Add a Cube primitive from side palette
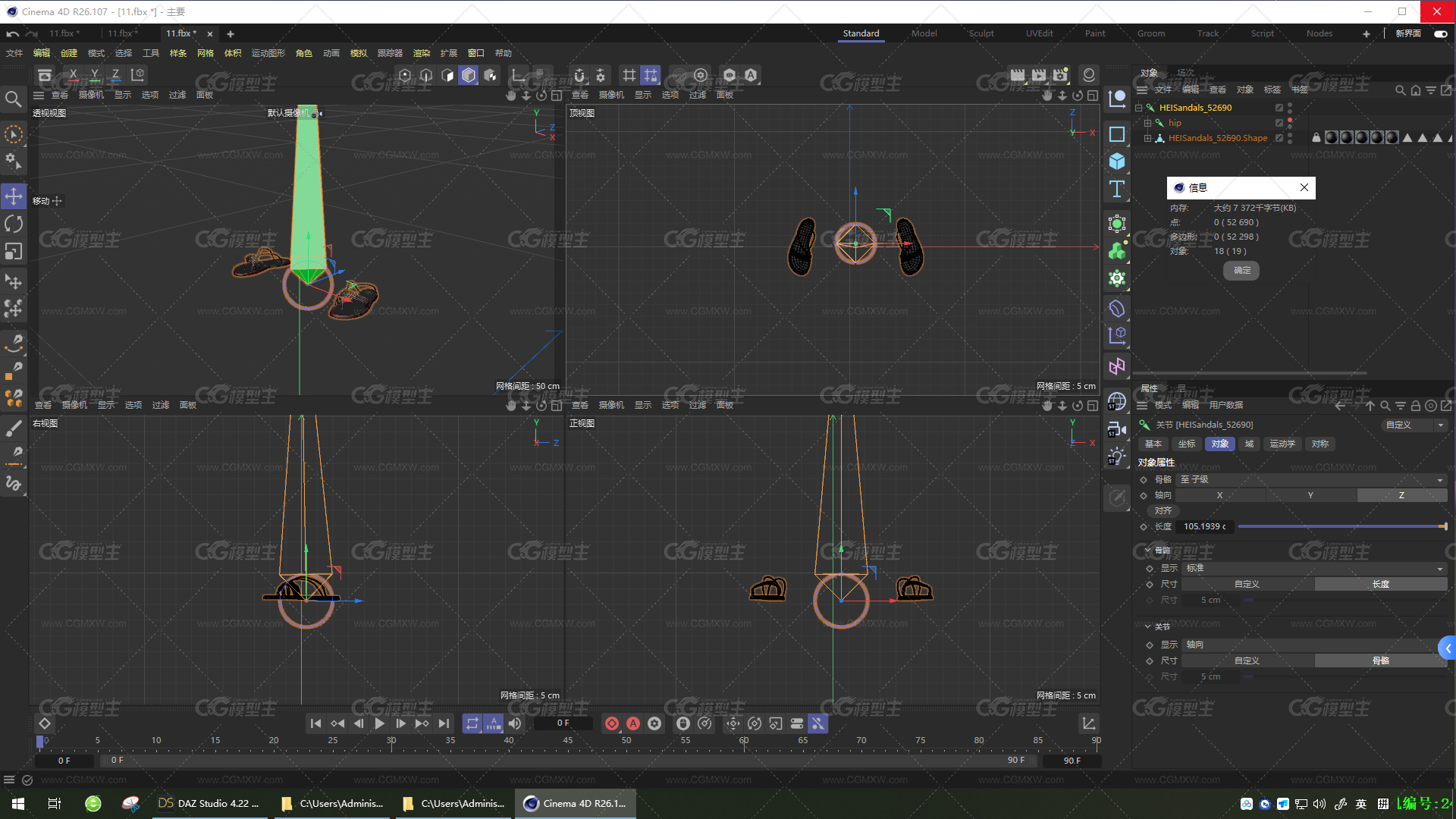The height and width of the screenshot is (819, 1456). [x=1117, y=162]
